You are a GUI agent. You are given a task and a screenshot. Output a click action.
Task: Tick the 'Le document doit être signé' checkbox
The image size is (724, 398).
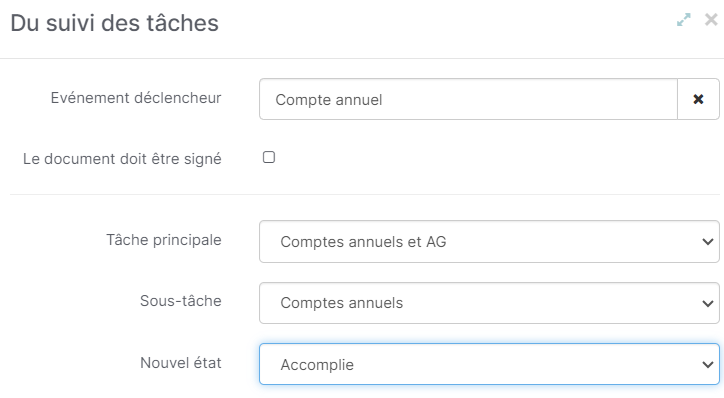pyautogui.click(x=269, y=157)
